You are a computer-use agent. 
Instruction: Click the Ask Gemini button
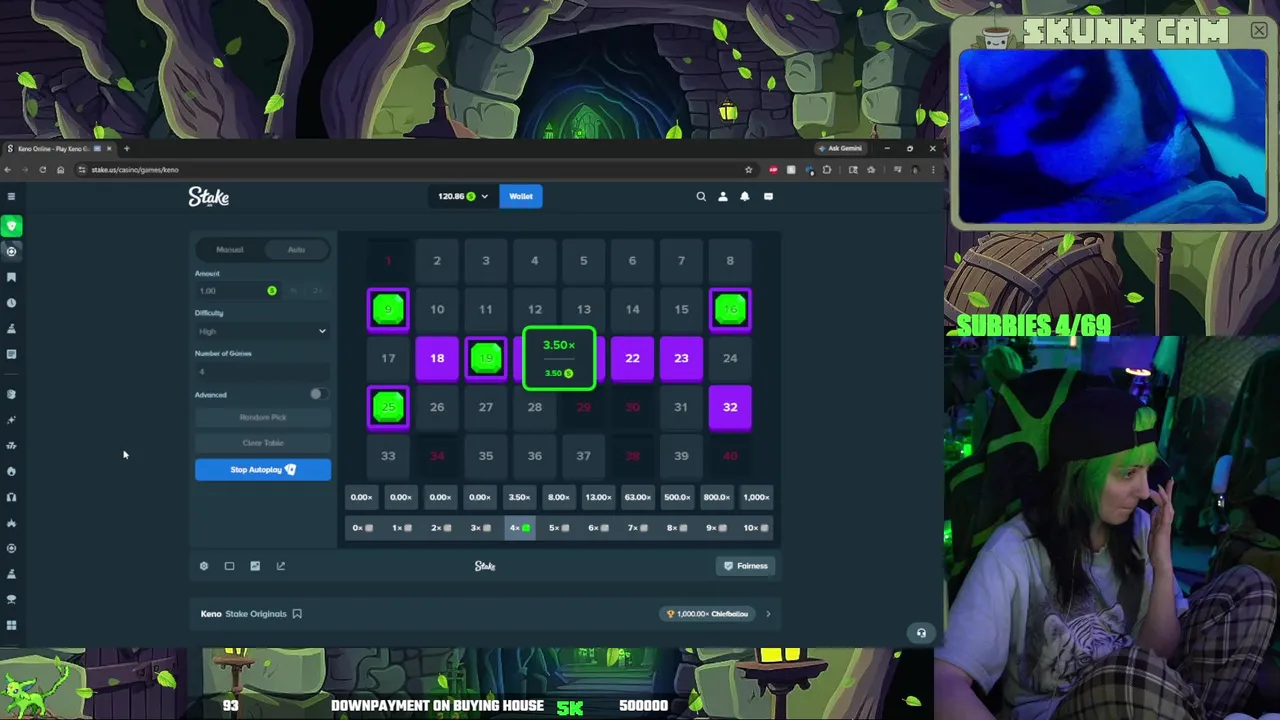click(x=840, y=148)
